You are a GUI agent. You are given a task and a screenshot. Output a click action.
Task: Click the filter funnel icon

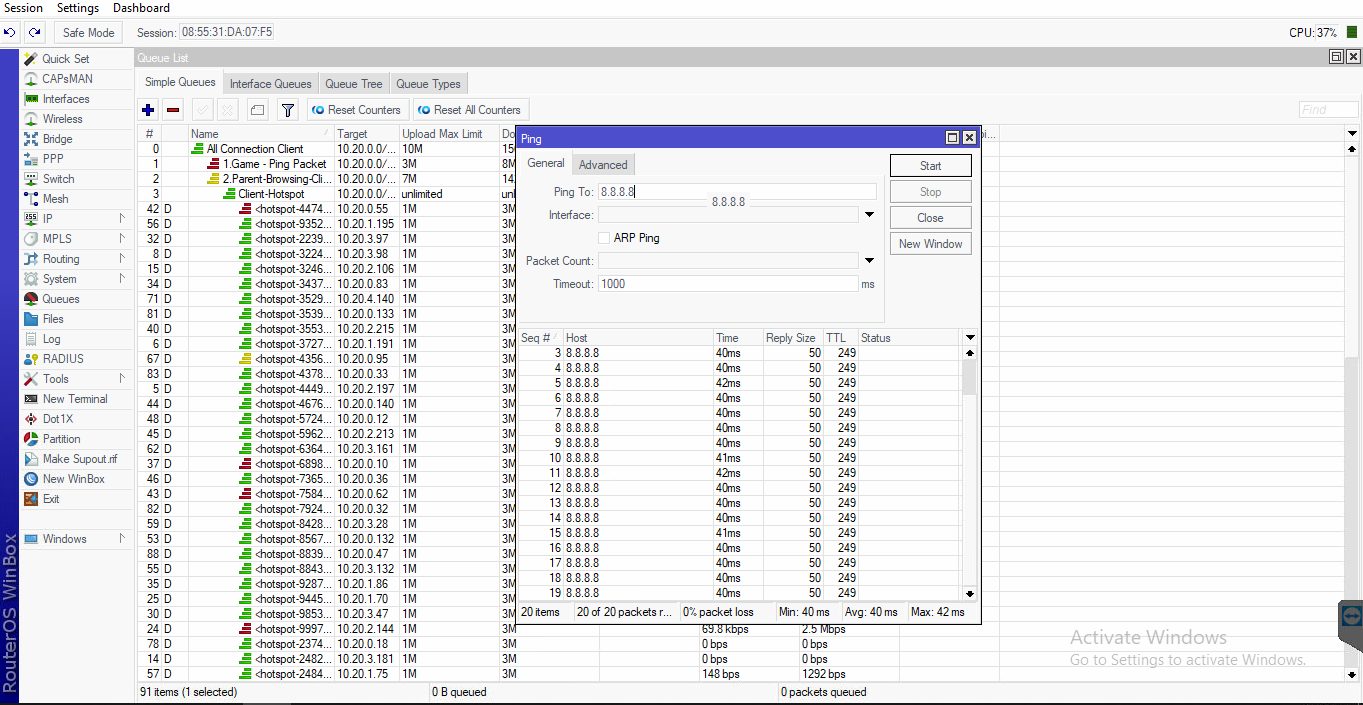(288, 110)
